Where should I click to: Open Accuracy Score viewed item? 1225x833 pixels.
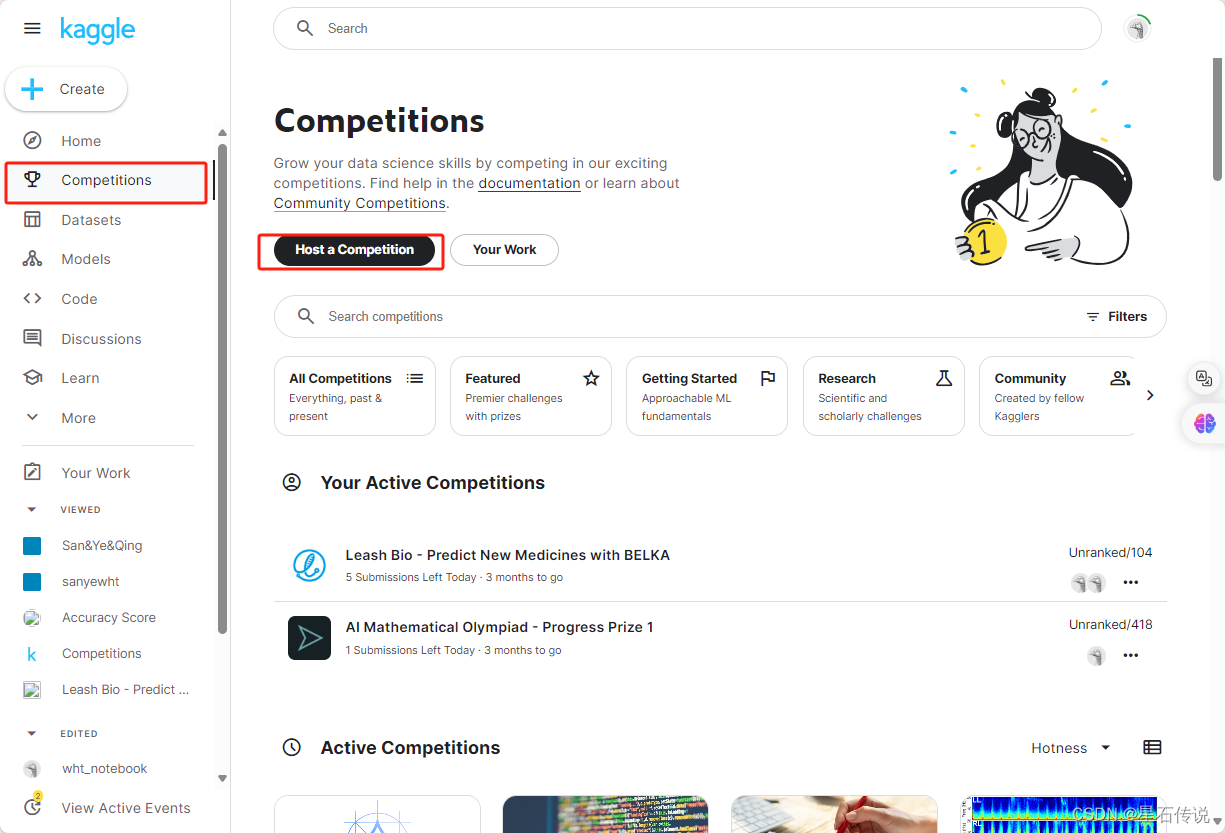(109, 618)
